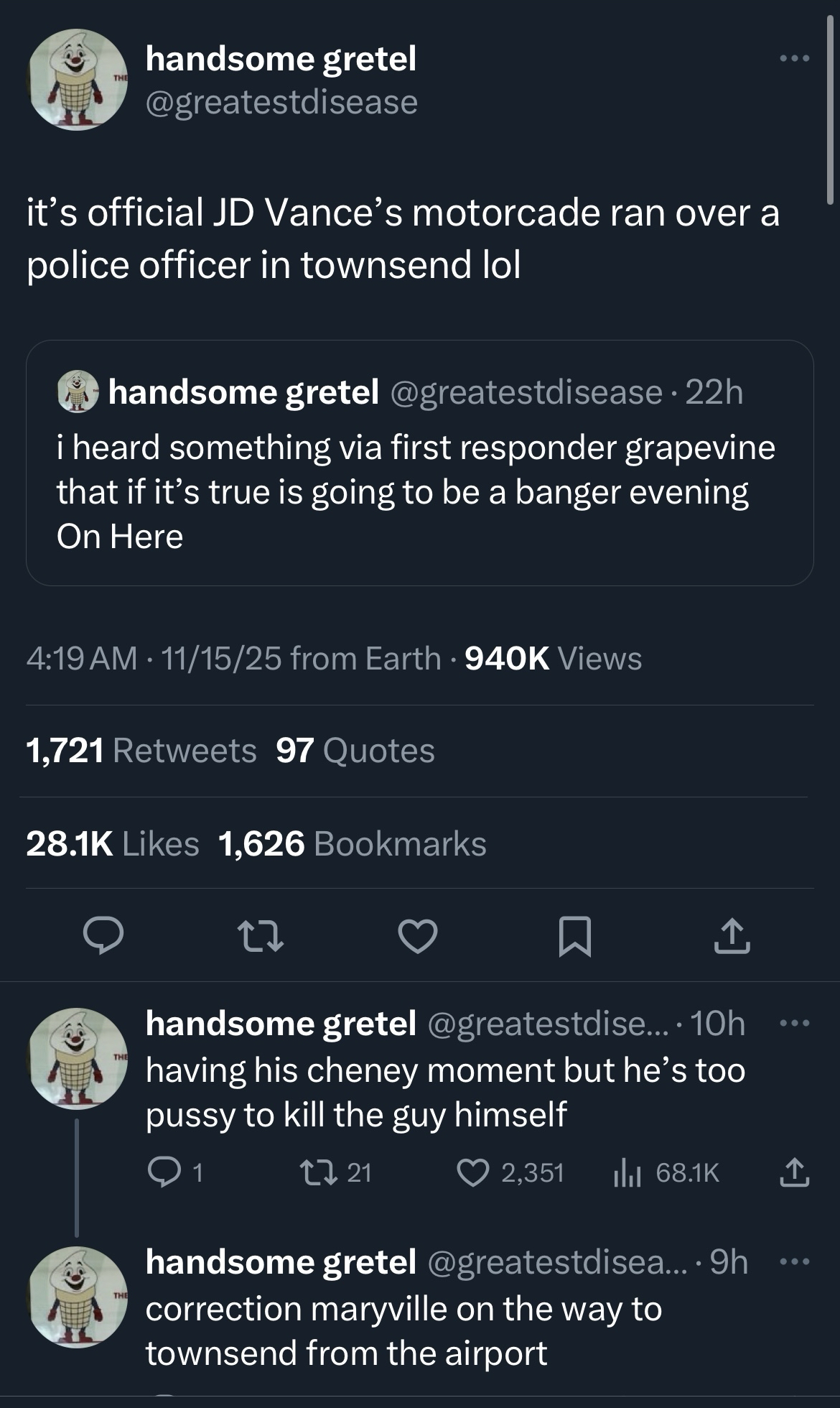This screenshot has height=1408, width=840.
Task: Open the @greatestdisease handle in the header
Action: coord(281,102)
